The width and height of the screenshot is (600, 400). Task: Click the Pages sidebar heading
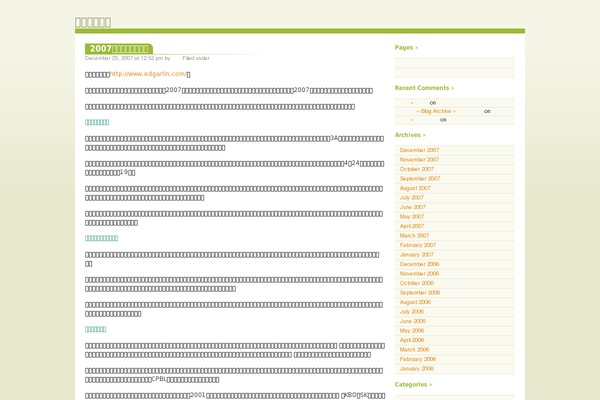[406, 47]
